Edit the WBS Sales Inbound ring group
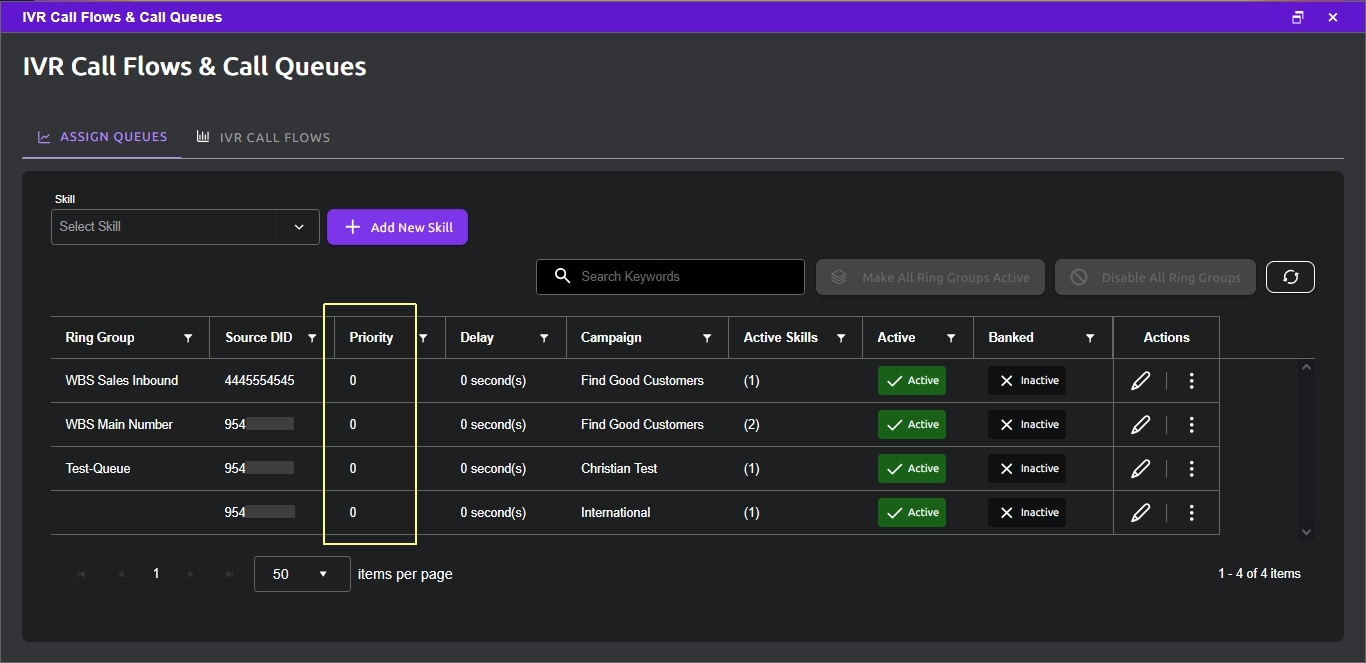This screenshot has width=1366, height=663. pyautogui.click(x=1140, y=381)
